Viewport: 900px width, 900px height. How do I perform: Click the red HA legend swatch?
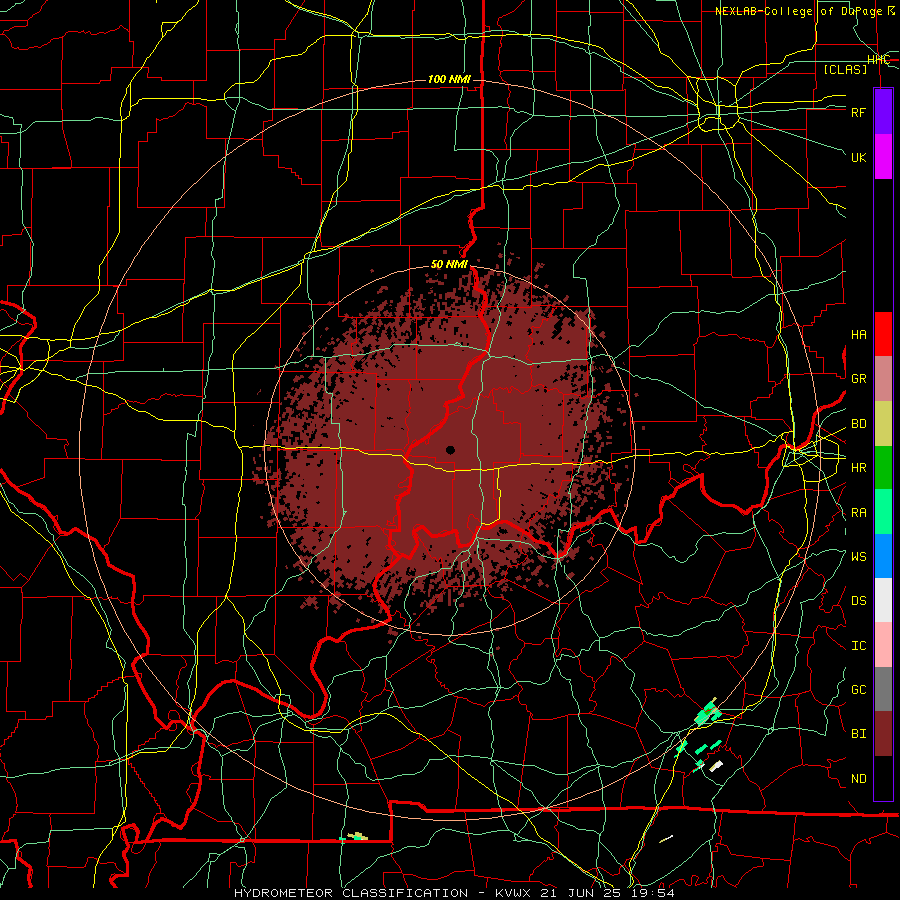tap(883, 334)
